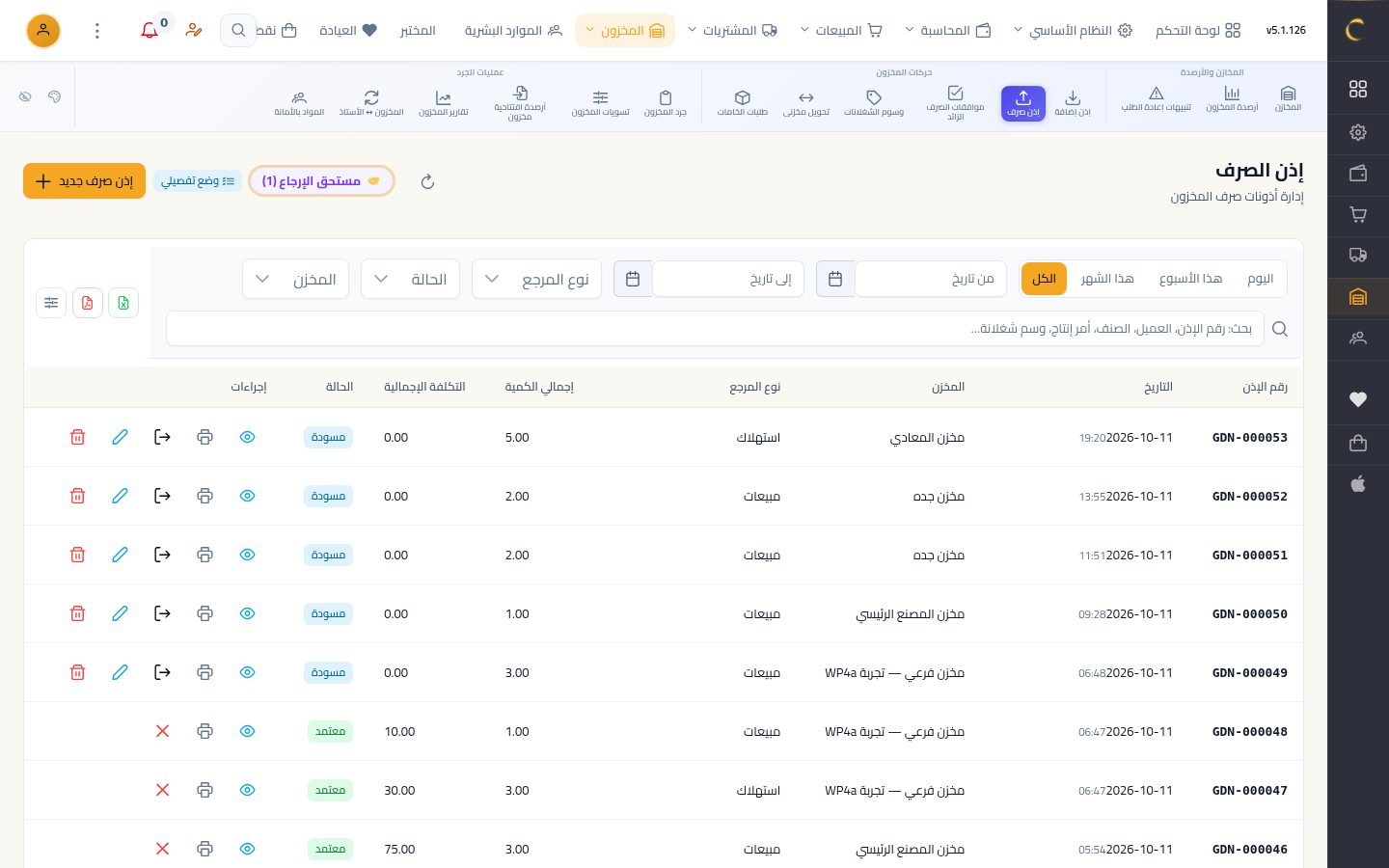Select the اليوم today tab
This screenshot has height=868, width=1389.
(1260, 279)
